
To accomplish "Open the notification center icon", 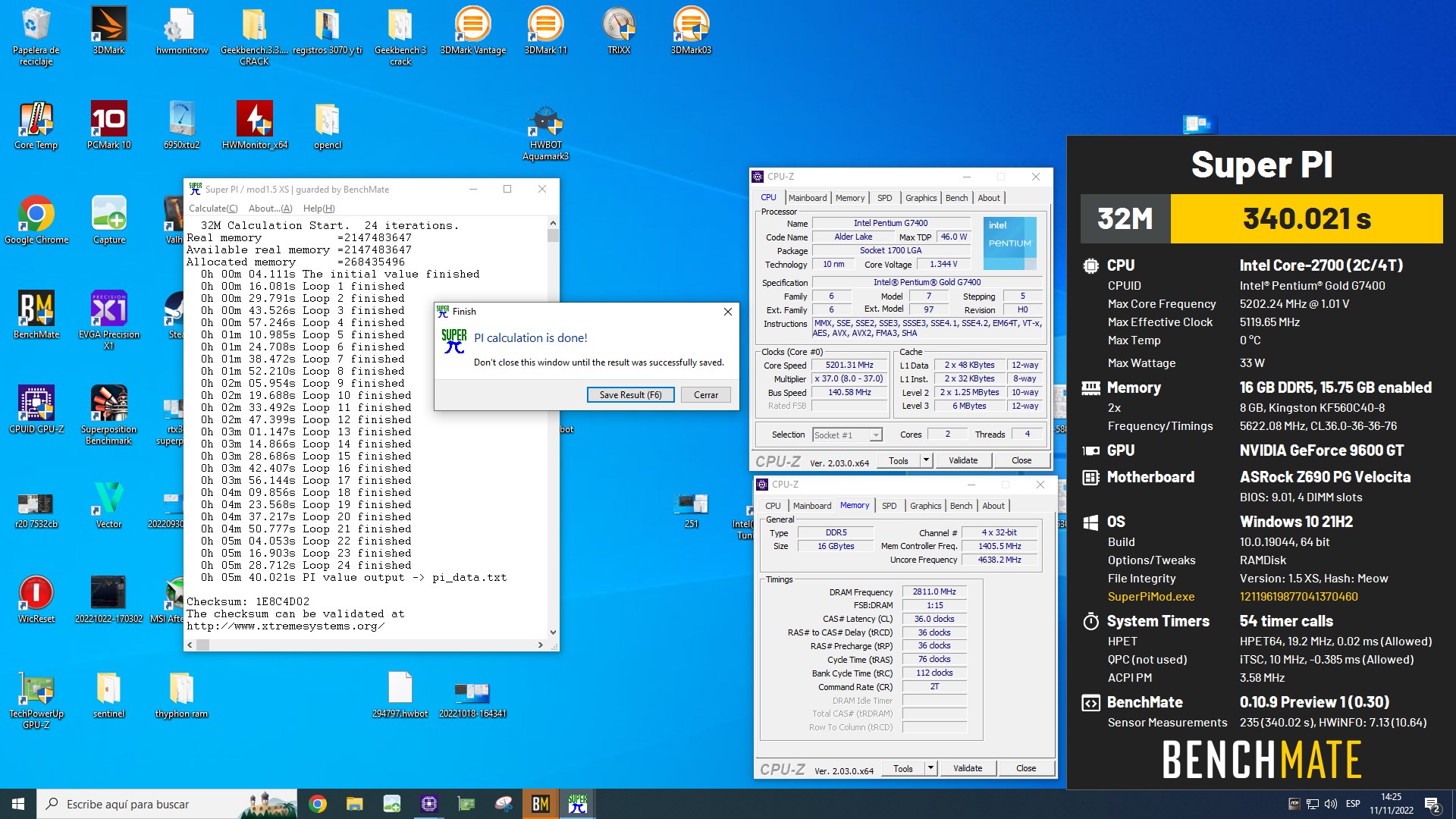I will 1432,804.
